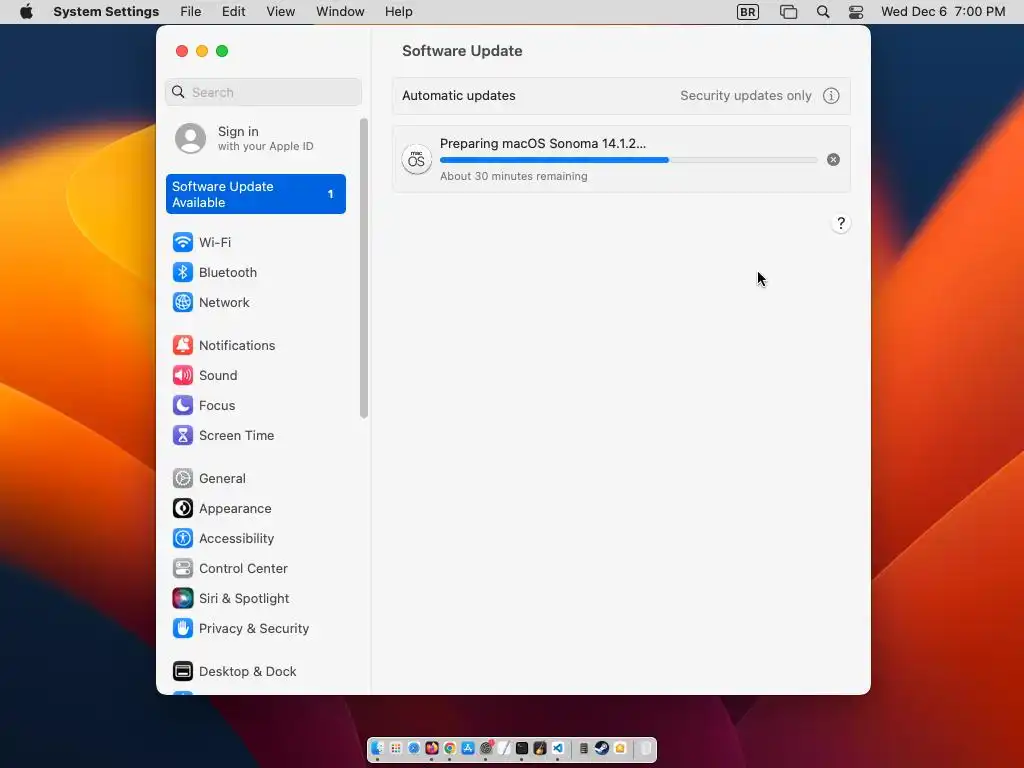The height and width of the screenshot is (768, 1024).
Task: Click the date and time clock
Action: [x=942, y=12]
